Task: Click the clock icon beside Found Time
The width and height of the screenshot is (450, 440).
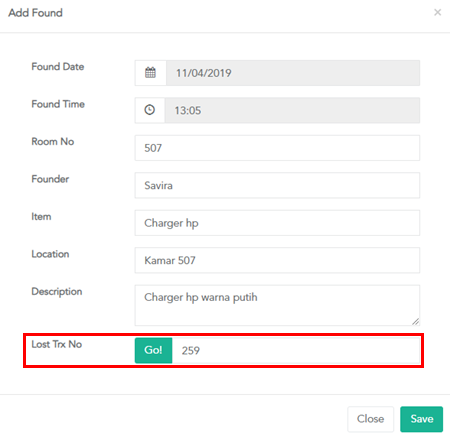Action: click(150, 110)
